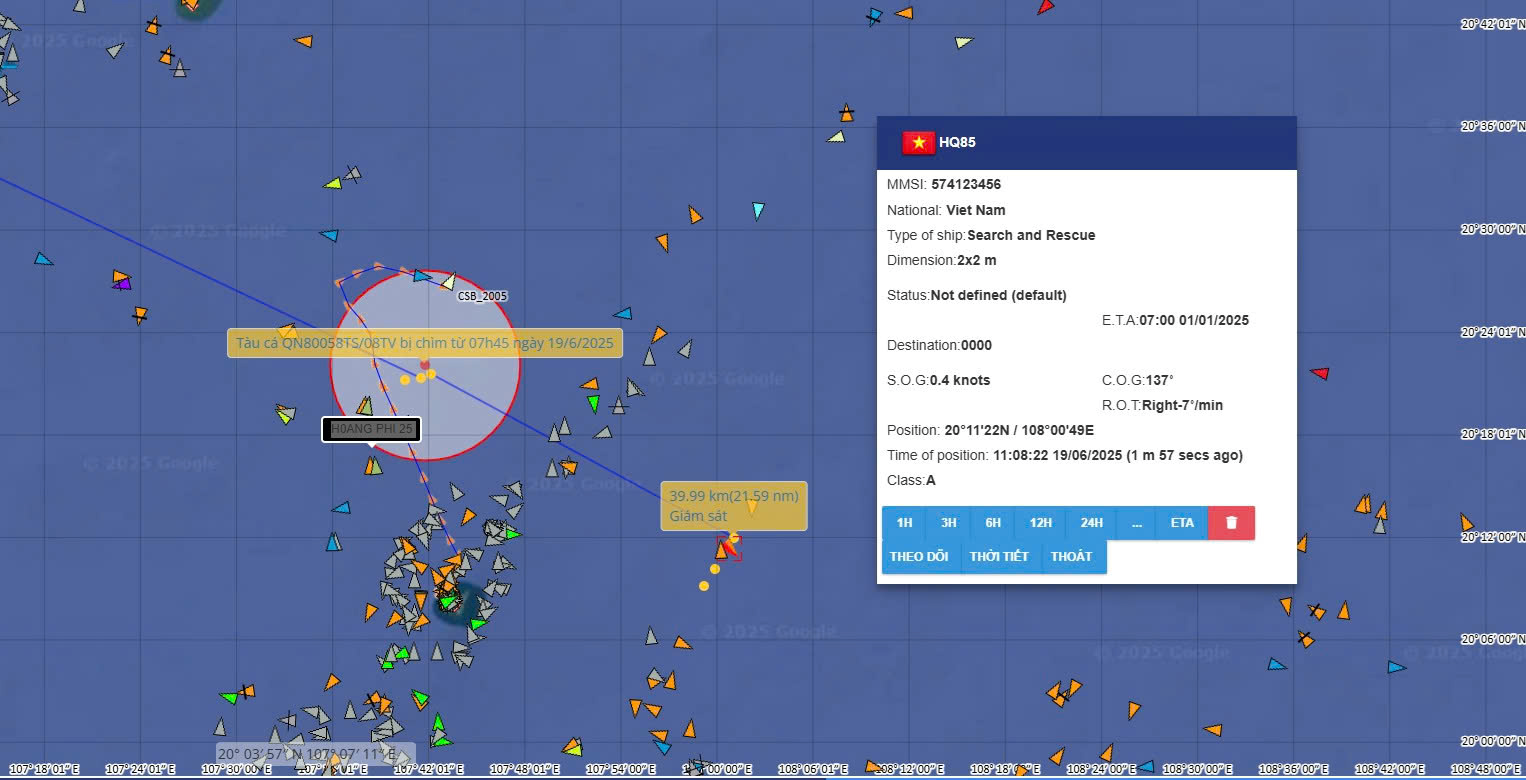This screenshot has height=780, width=1526.
Task: Select the red HQ85 ship marker
Action: tap(730, 546)
